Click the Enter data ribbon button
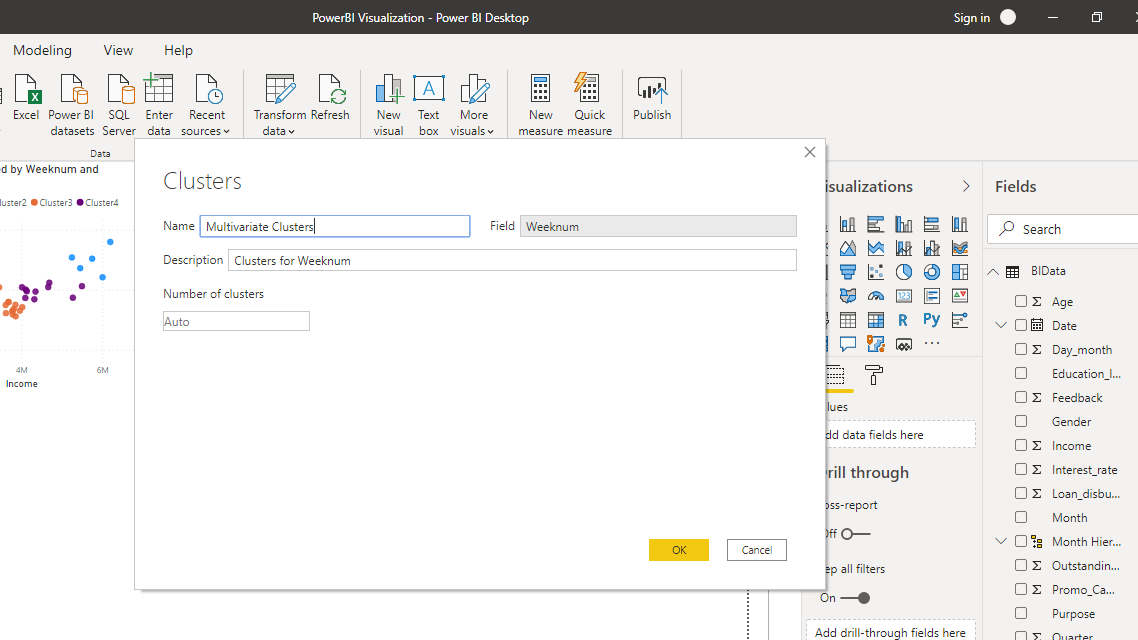 159,105
